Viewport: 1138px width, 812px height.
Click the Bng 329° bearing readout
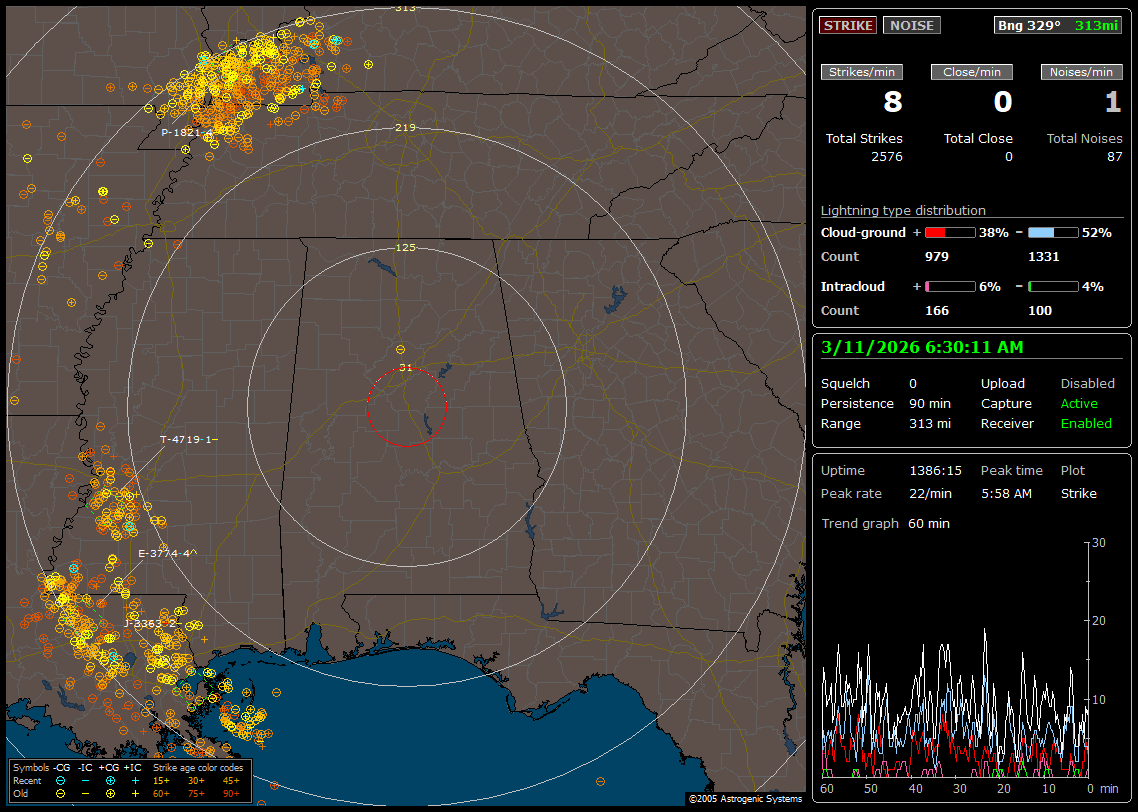[x=1030, y=25]
